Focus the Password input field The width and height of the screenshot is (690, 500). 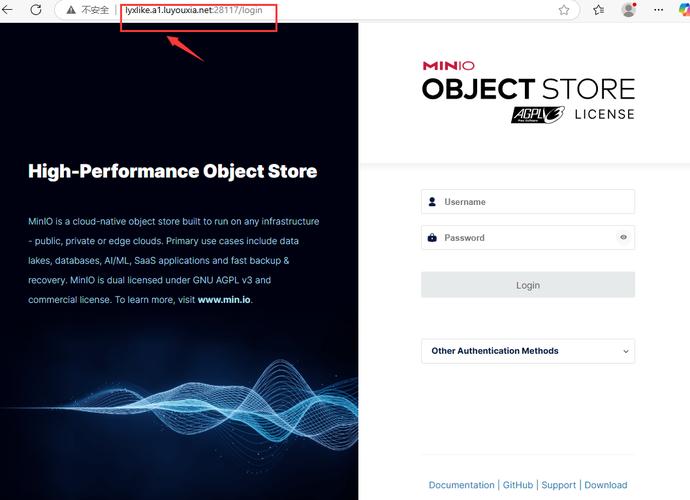(525, 238)
